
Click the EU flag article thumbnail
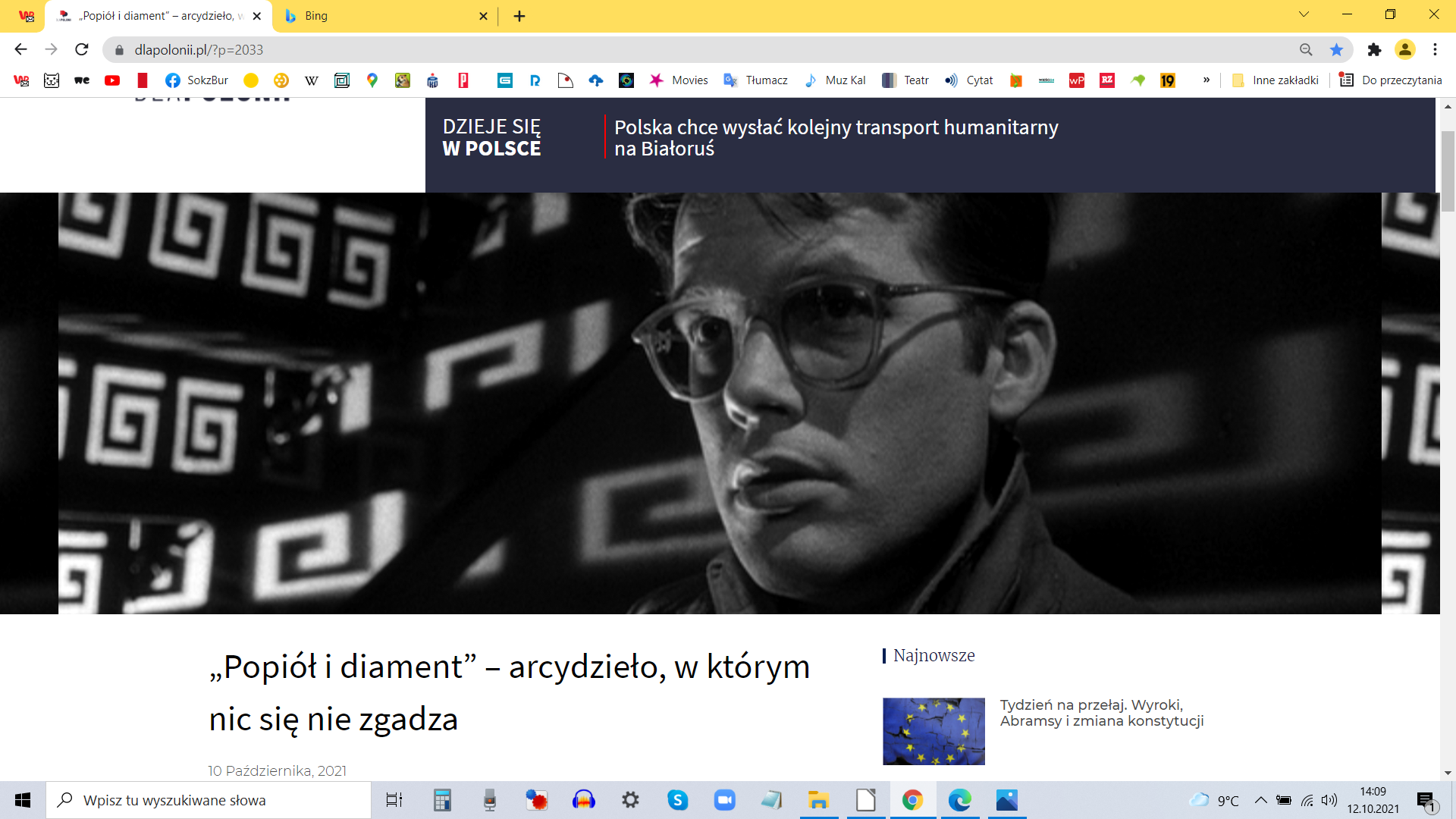pyautogui.click(x=934, y=731)
